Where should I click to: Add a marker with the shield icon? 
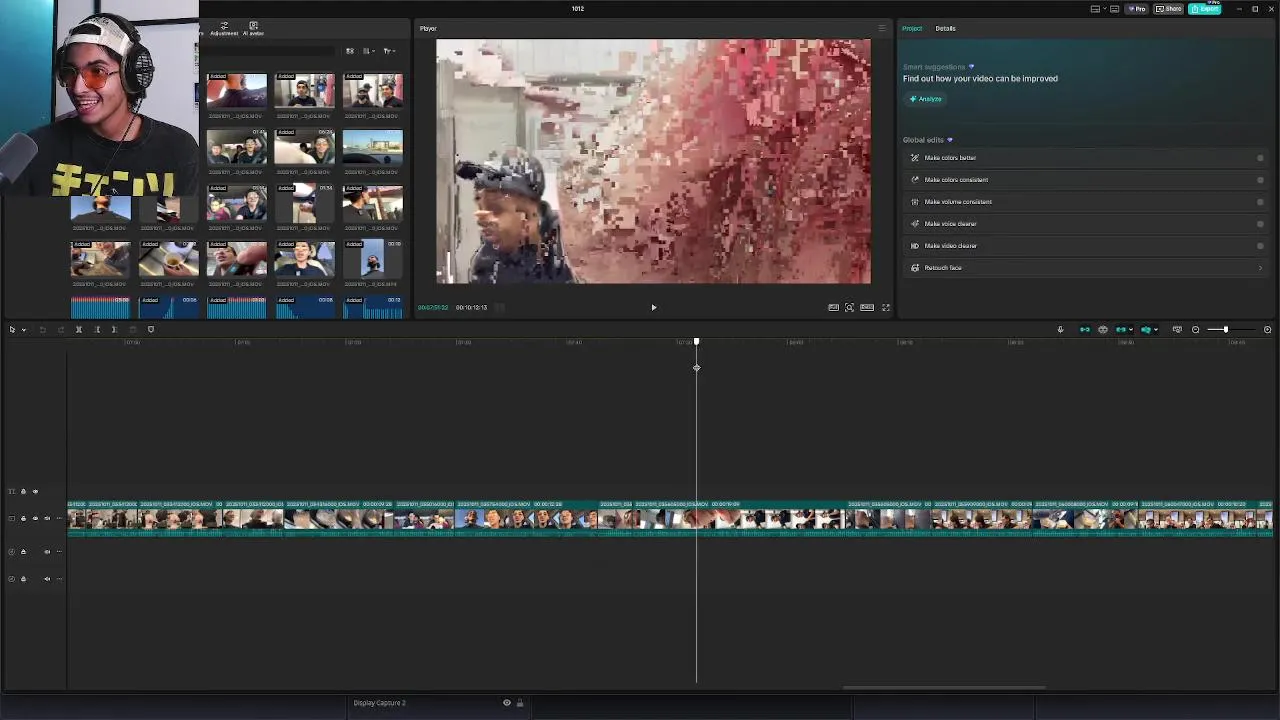tap(151, 329)
